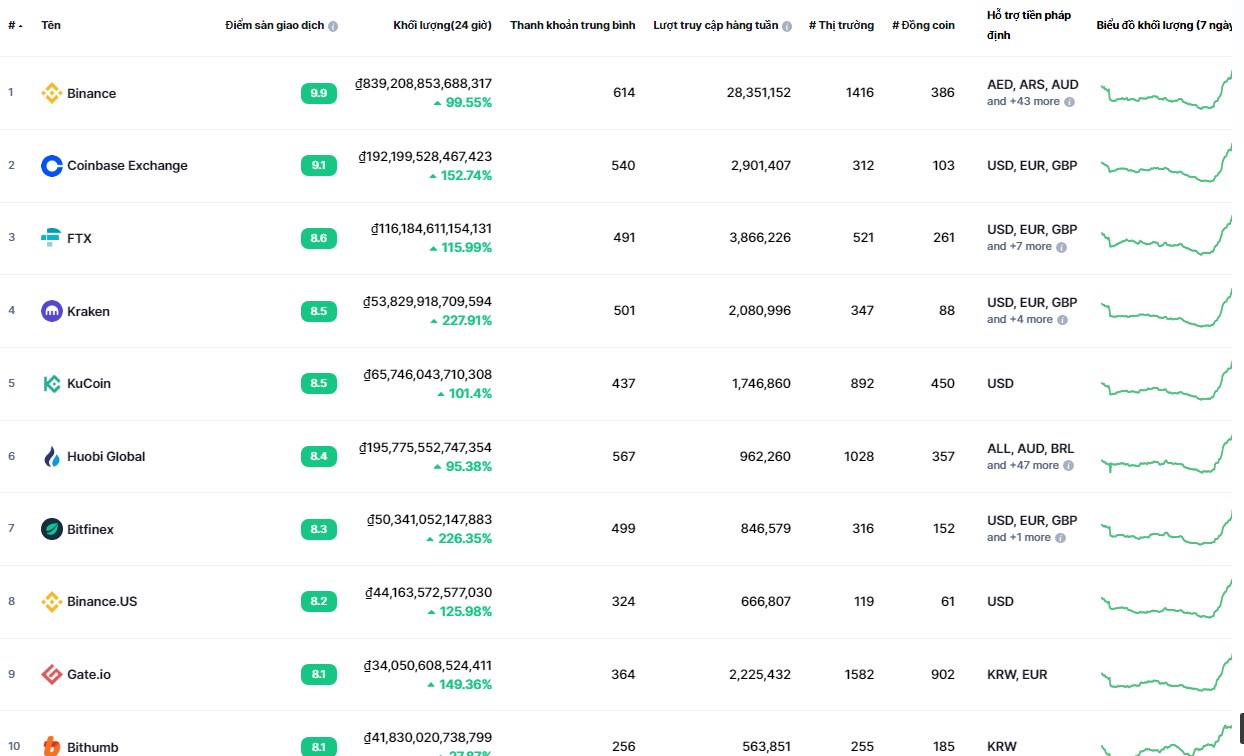
Task: Click Binance's '+43 more' fiat text
Action: 1023,102
